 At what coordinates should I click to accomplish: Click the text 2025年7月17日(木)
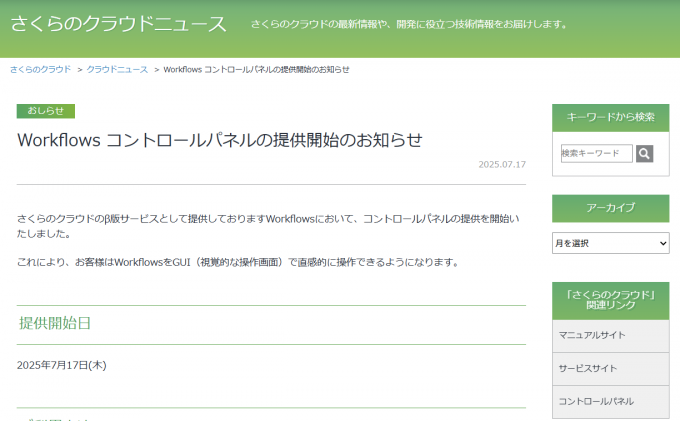click(x=62, y=365)
